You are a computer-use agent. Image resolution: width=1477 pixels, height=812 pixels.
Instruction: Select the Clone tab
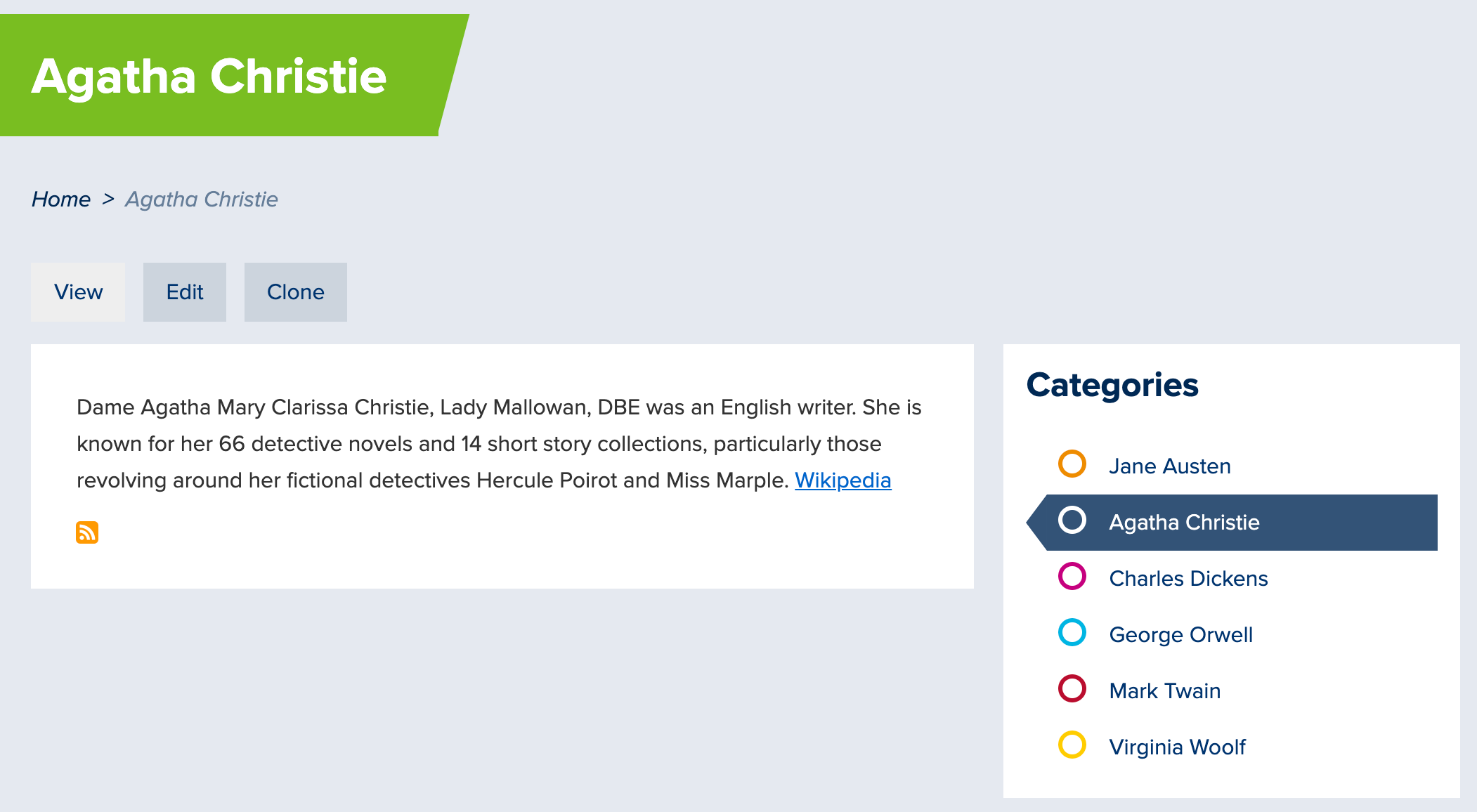(296, 292)
